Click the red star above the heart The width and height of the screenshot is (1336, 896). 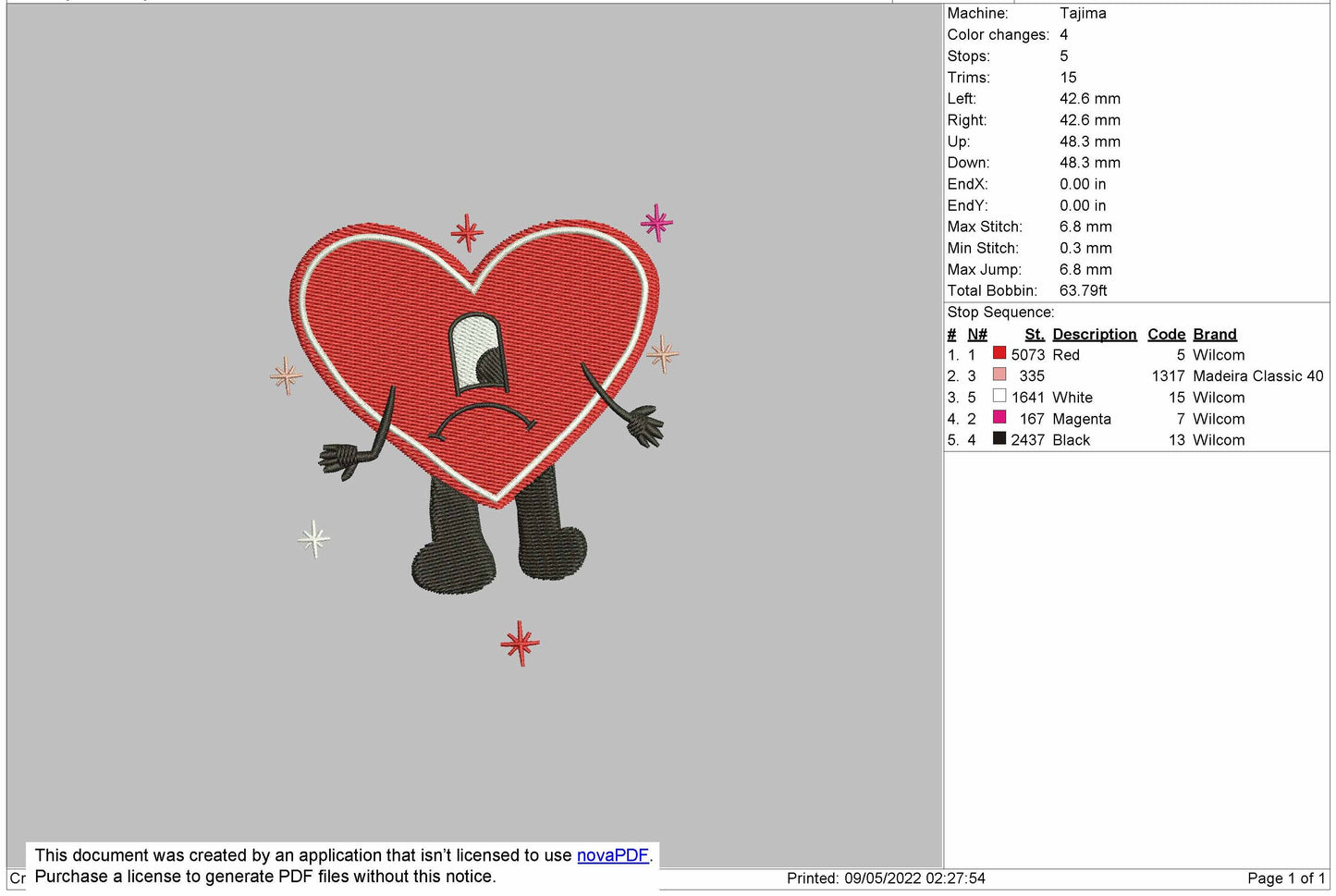click(x=467, y=232)
